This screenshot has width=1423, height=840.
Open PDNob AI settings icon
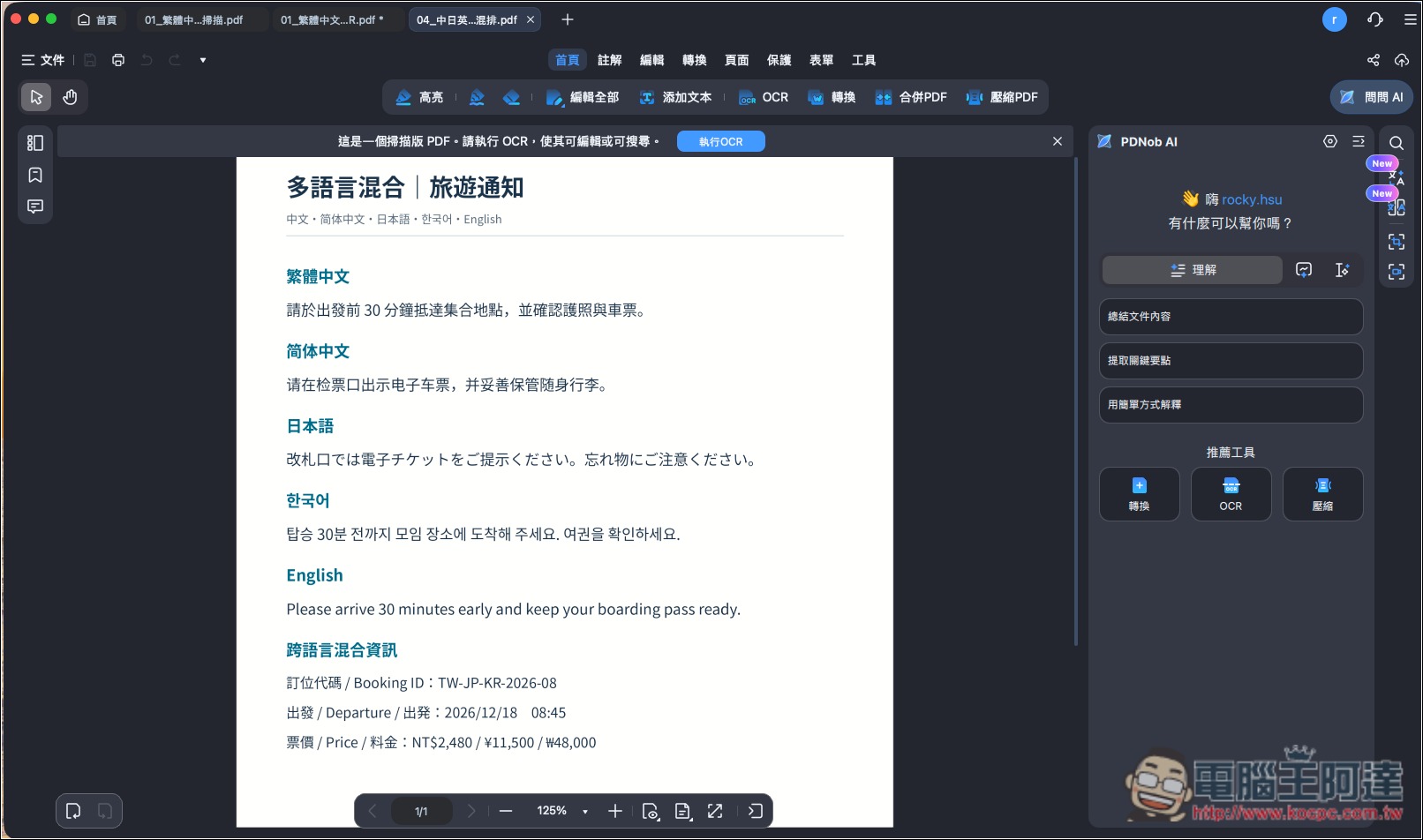click(x=1330, y=141)
